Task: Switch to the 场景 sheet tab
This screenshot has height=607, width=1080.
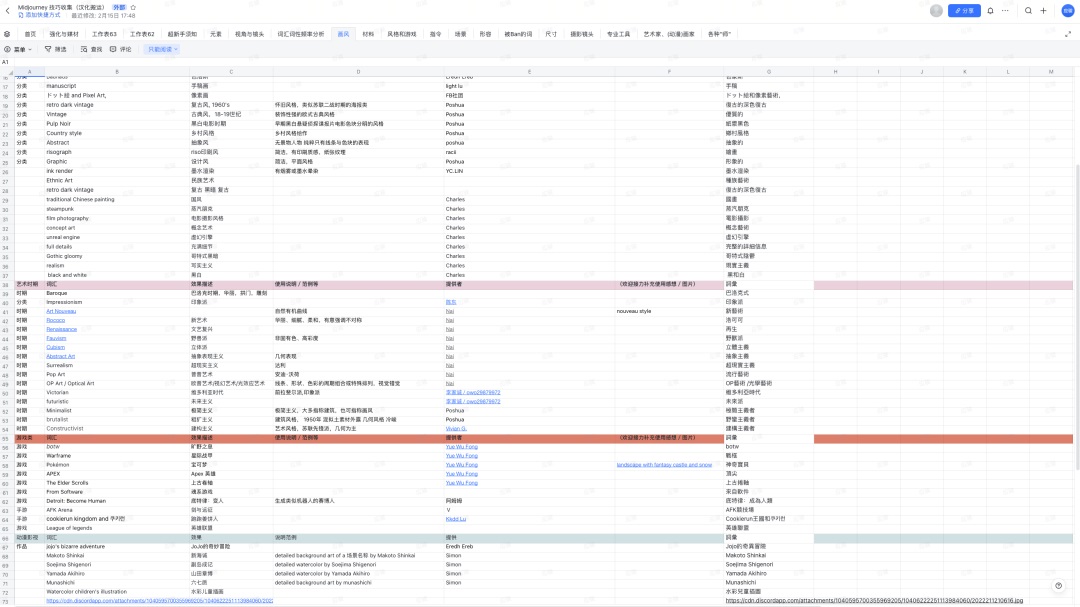Action: (x=460, y=34)
